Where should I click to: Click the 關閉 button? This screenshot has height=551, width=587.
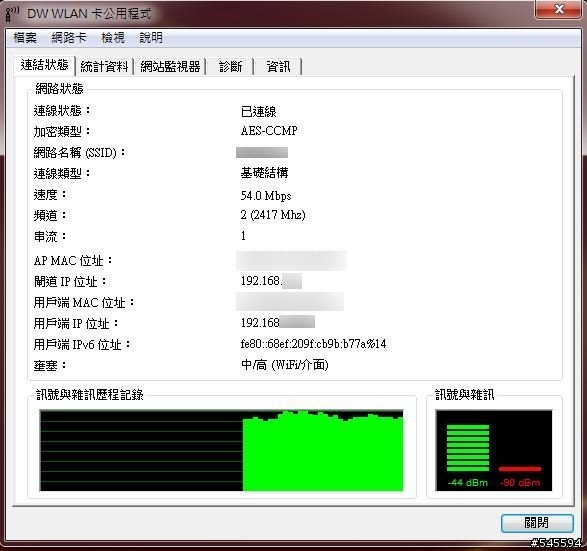537,523
